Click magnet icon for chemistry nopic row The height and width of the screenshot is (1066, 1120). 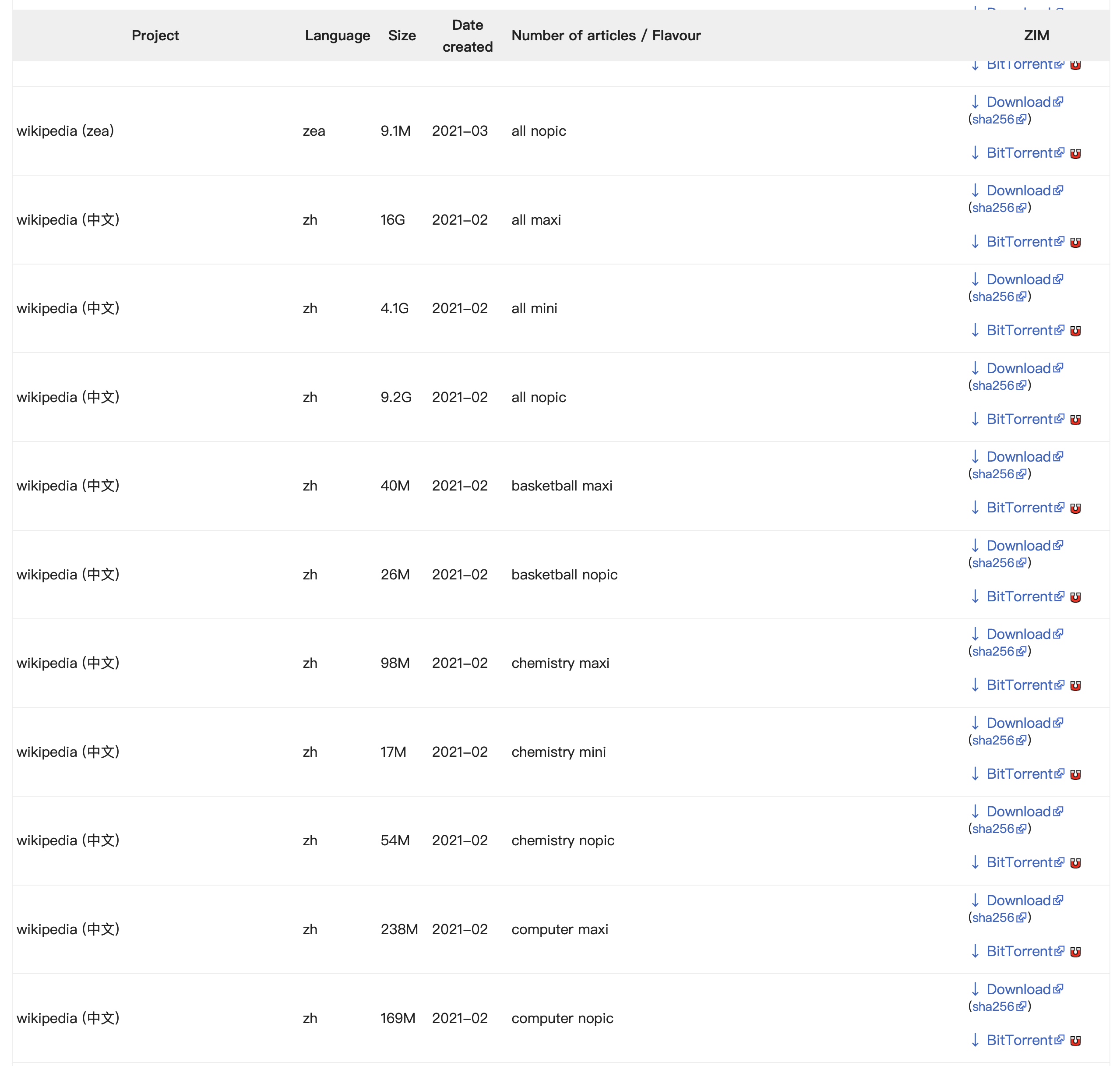(x=1075, y=863)
